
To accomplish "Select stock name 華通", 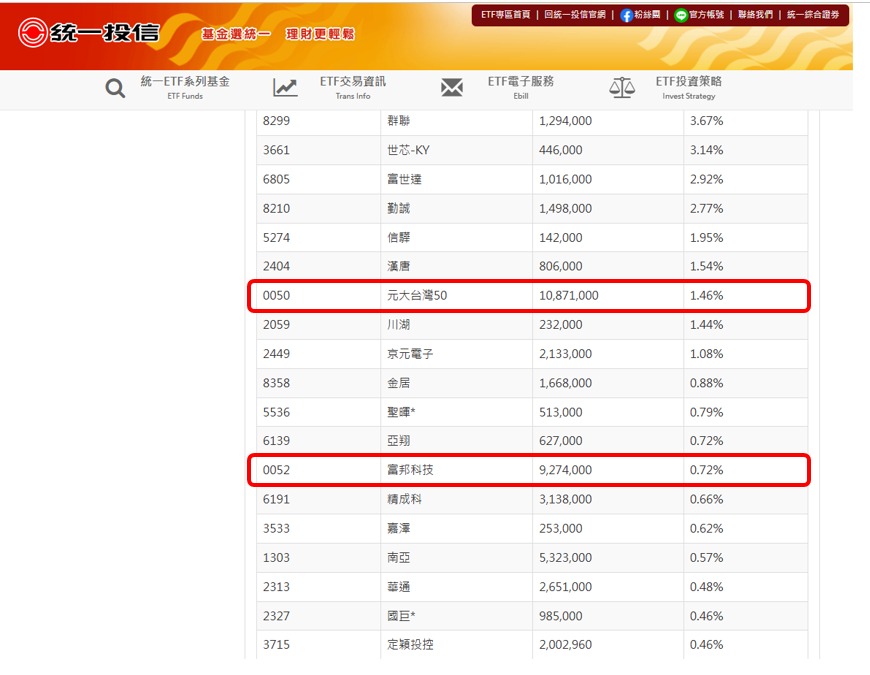I will point(398,587).
